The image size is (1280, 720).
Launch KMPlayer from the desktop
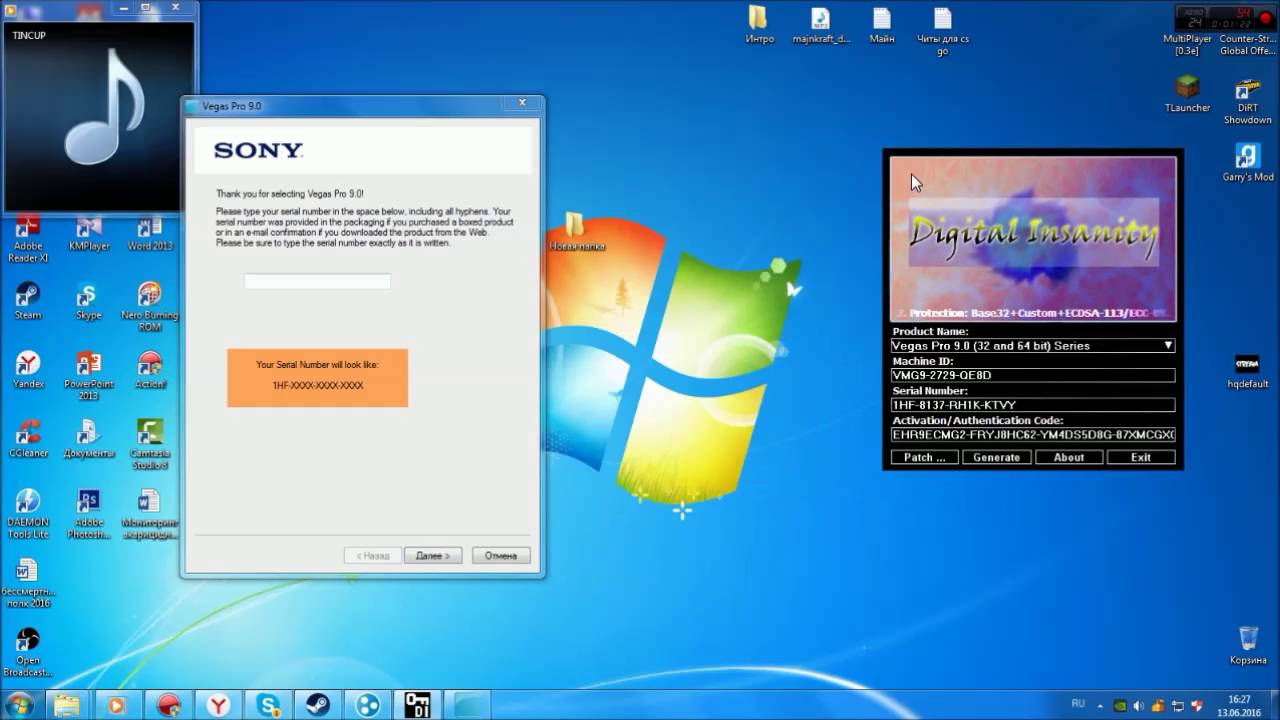point(89,233)
